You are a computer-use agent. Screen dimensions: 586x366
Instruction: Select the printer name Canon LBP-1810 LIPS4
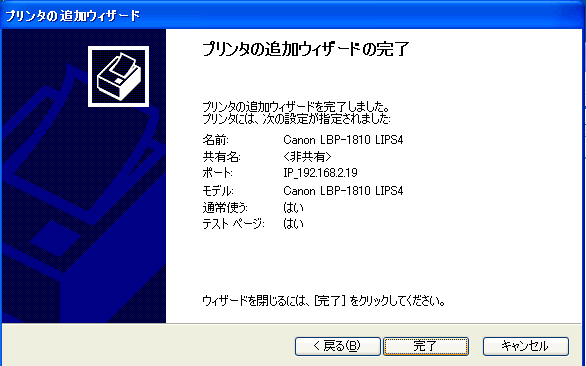click(343, 140)
